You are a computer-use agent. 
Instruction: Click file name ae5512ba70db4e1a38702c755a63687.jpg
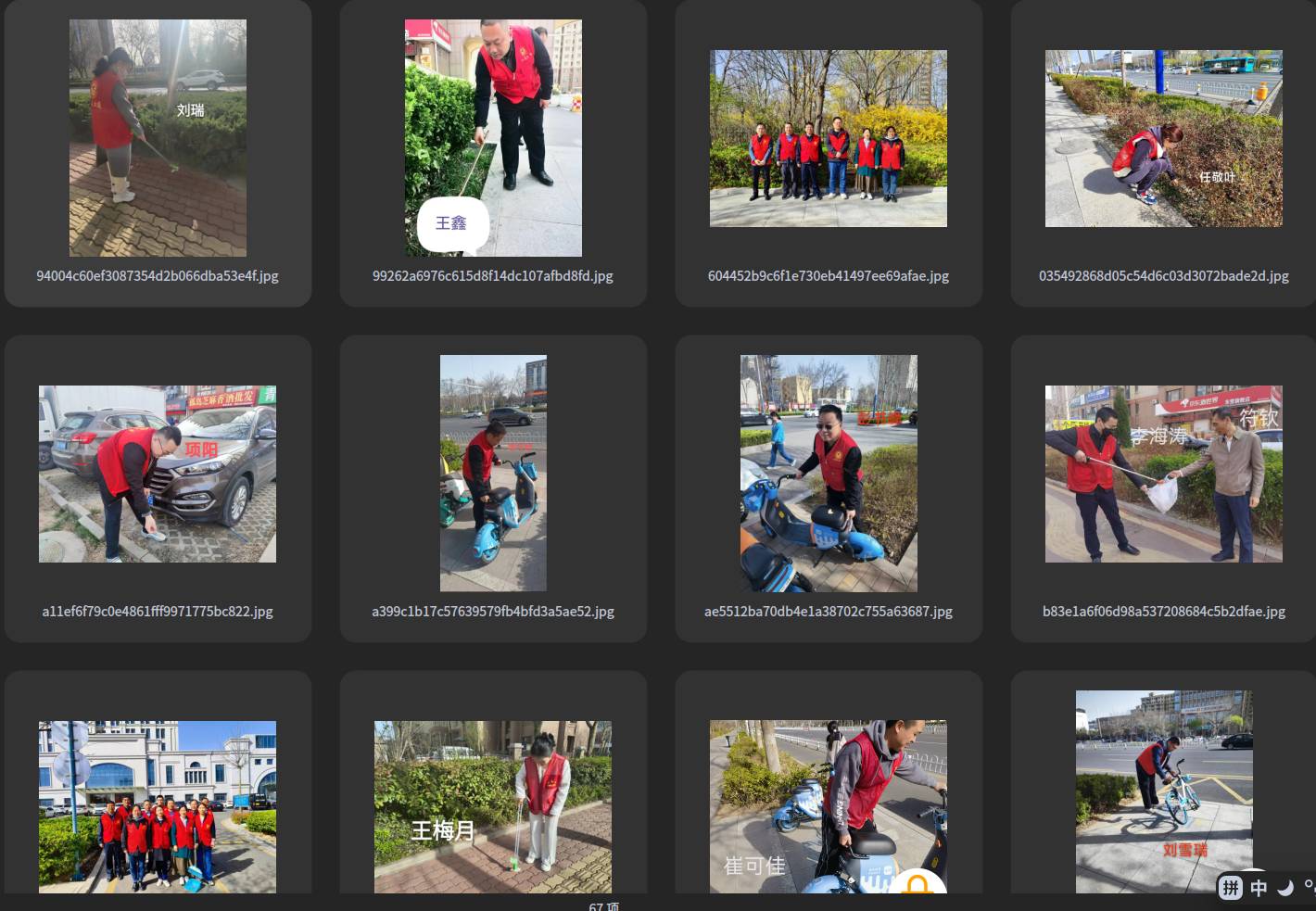(x=829, y=612)
